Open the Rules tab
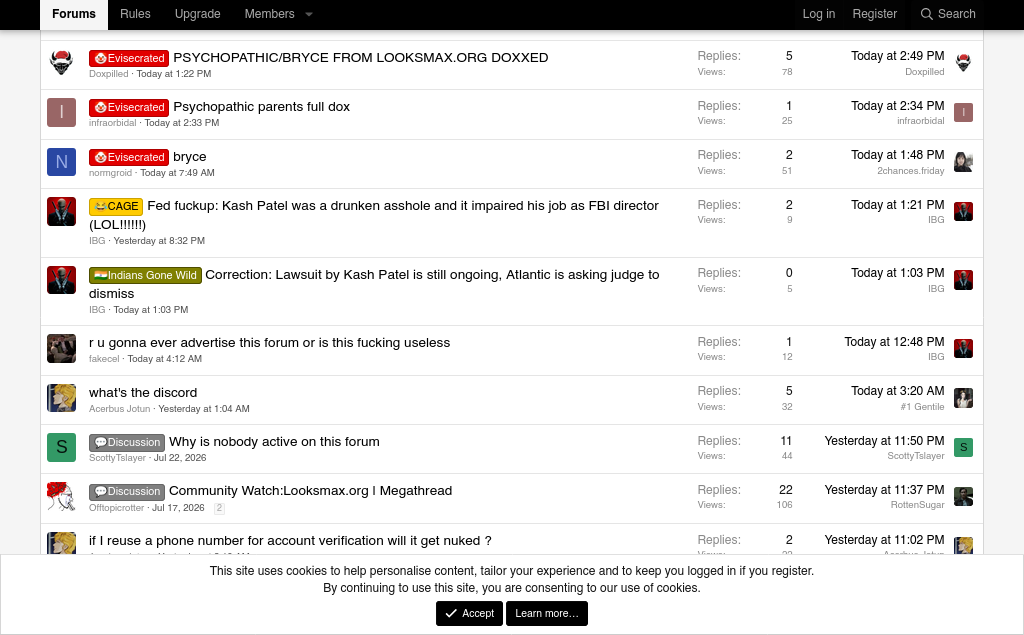The width and height of the screenshot is (1024, 635). click(x=135, y=14)
